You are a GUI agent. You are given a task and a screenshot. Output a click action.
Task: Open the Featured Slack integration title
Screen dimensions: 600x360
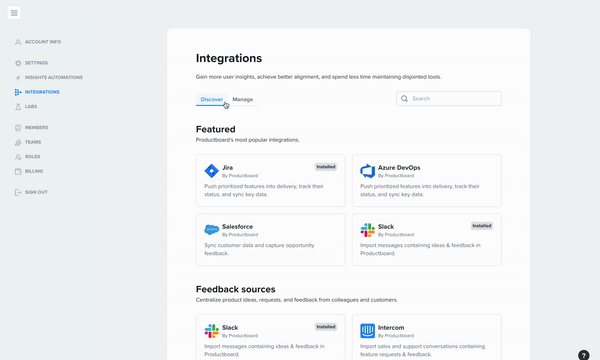point(386,226)
